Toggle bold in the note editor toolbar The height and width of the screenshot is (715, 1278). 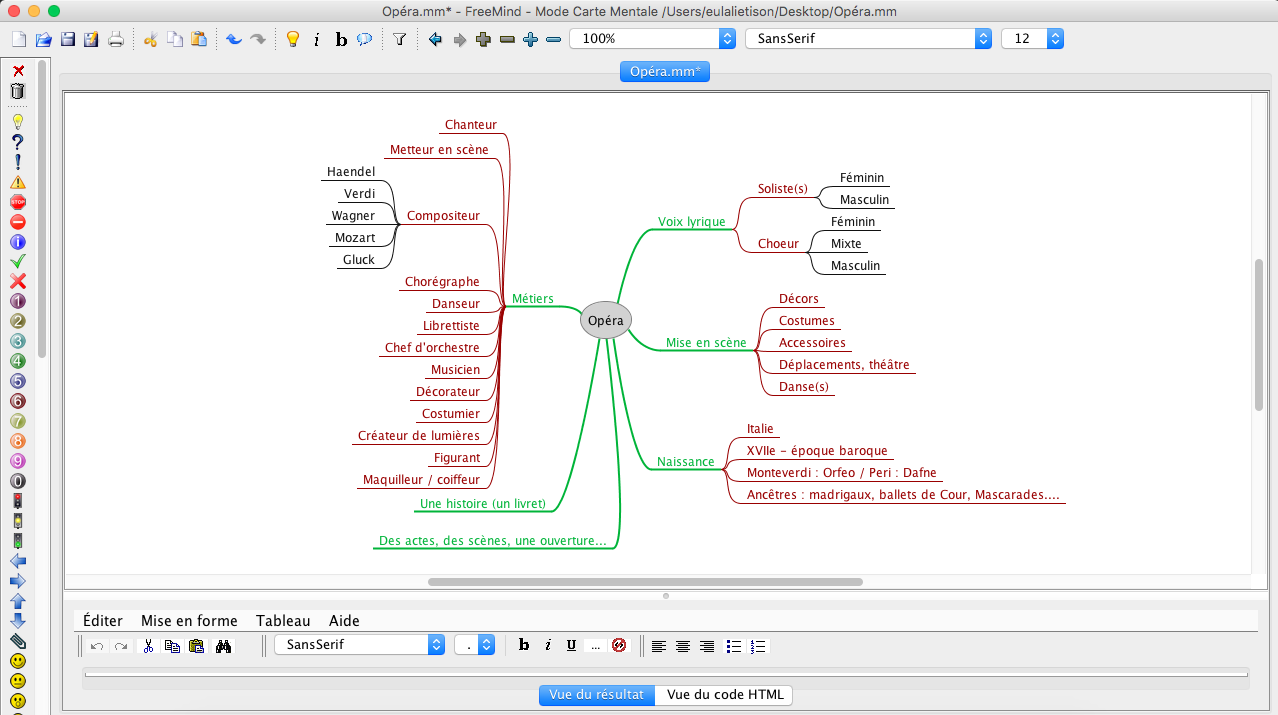(x=524, y=646)
